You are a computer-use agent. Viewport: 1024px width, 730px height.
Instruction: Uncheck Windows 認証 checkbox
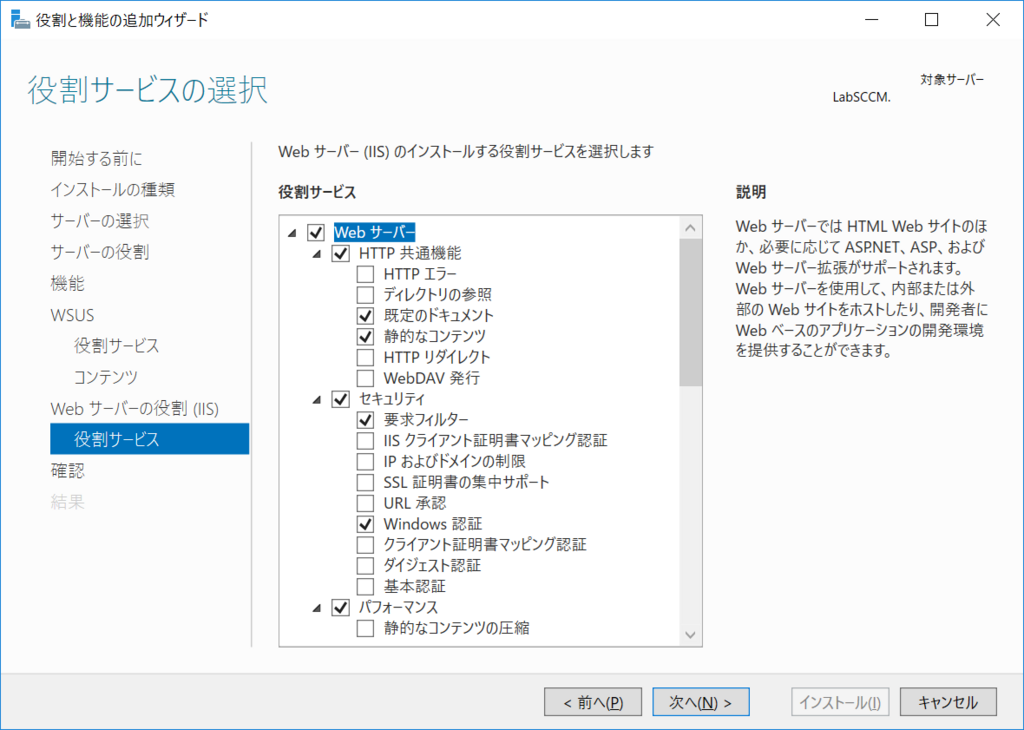[x=366, y=524]
